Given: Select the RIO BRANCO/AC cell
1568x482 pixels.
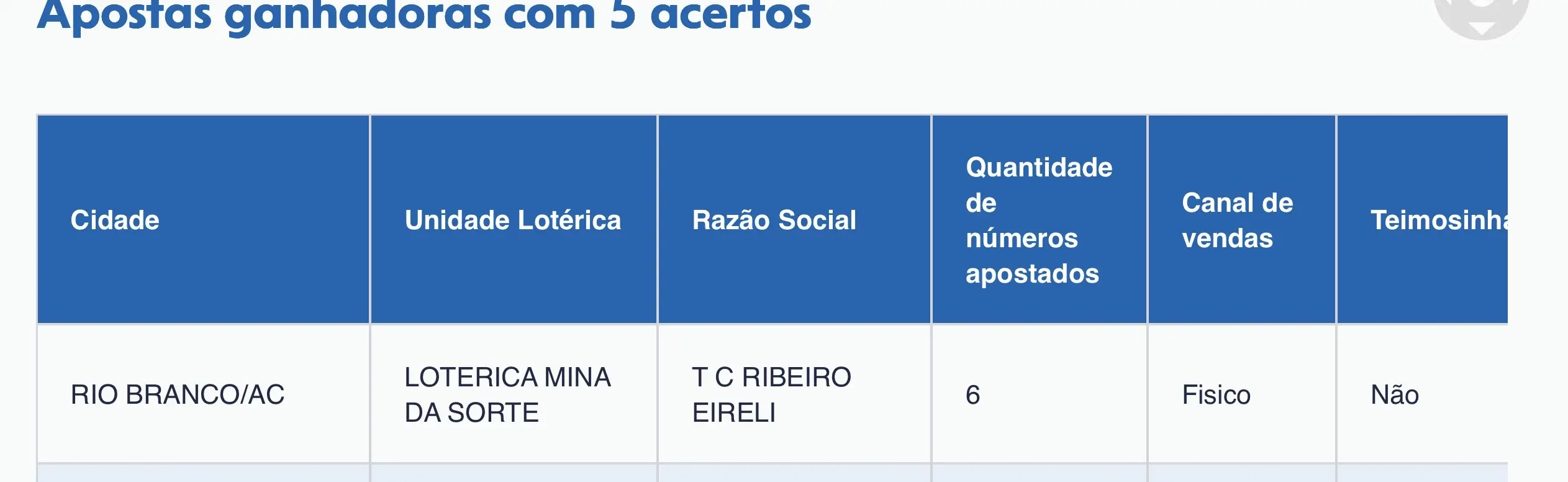Looking at the screenshot, I should tap(203, 394).
